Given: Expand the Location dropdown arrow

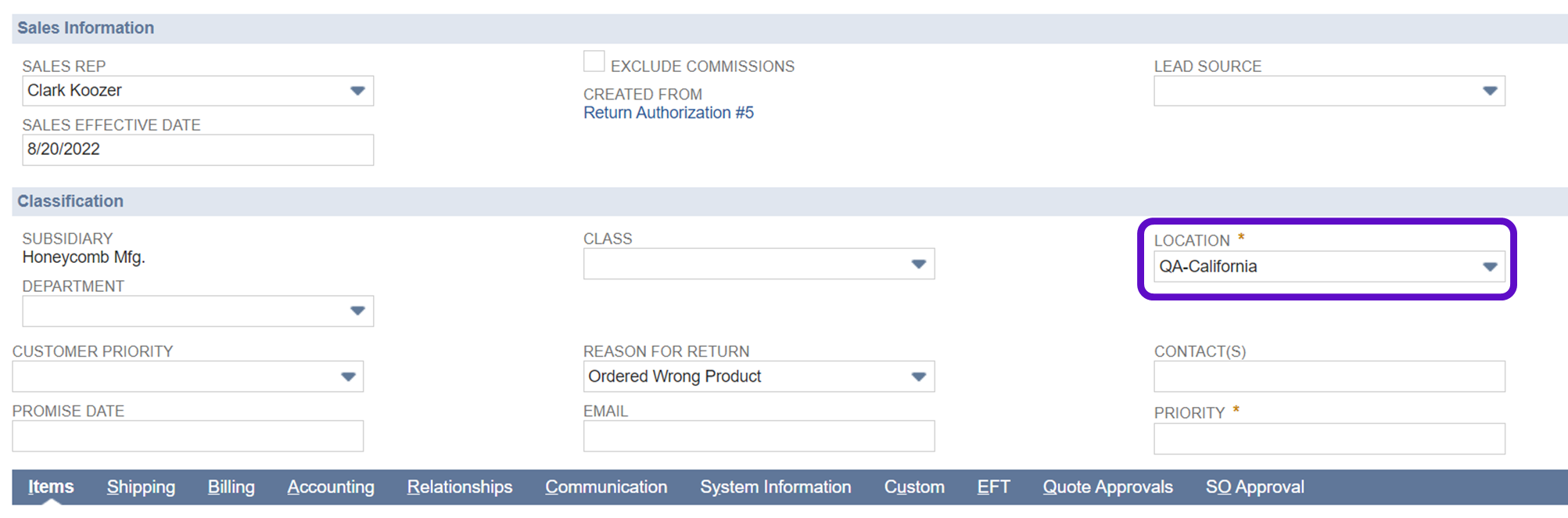Looking at the screenshot, I should 1489,267.
